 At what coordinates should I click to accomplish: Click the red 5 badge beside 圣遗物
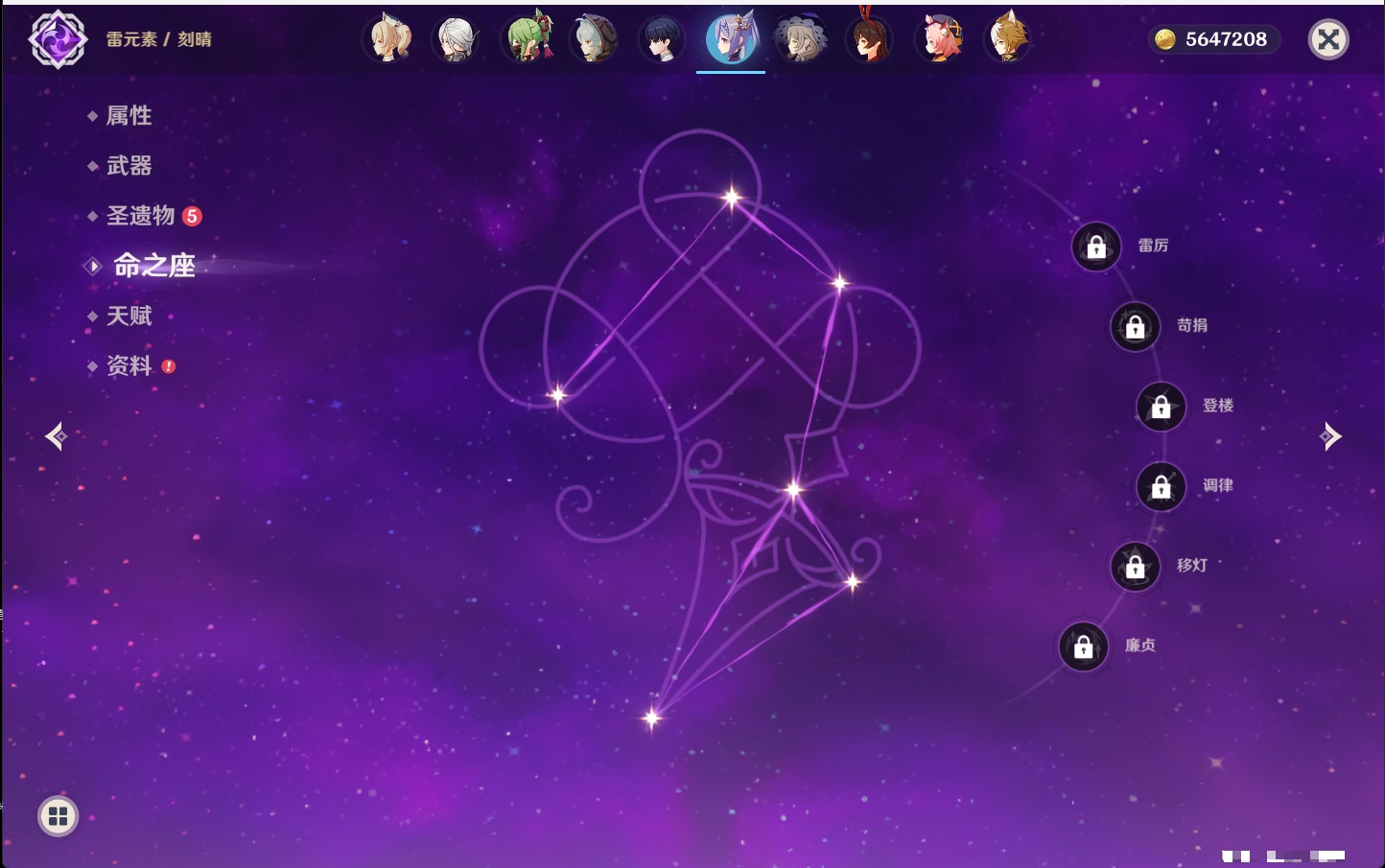(x=192, y=216)
